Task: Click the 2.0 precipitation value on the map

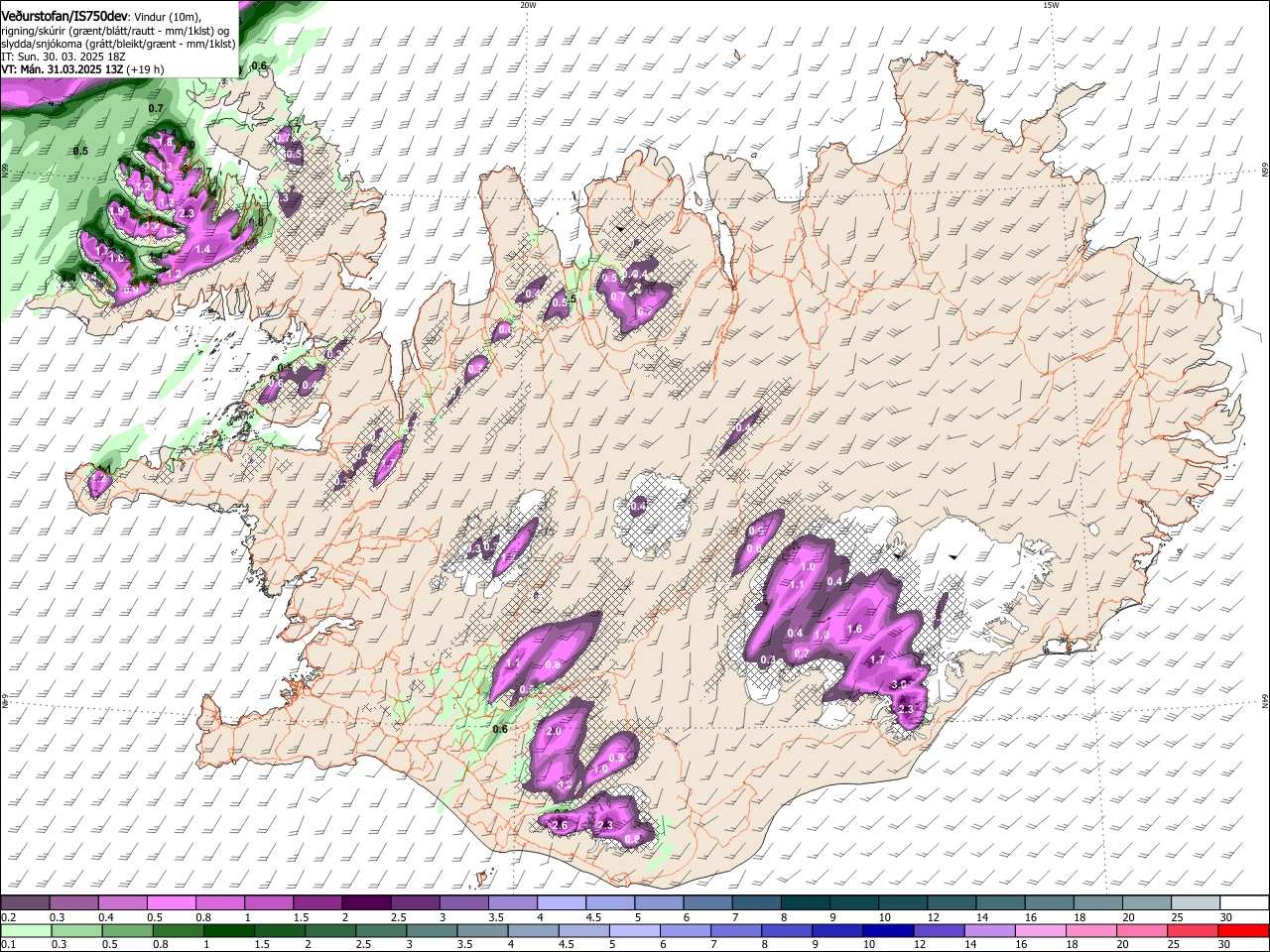Action: point(555,731)
